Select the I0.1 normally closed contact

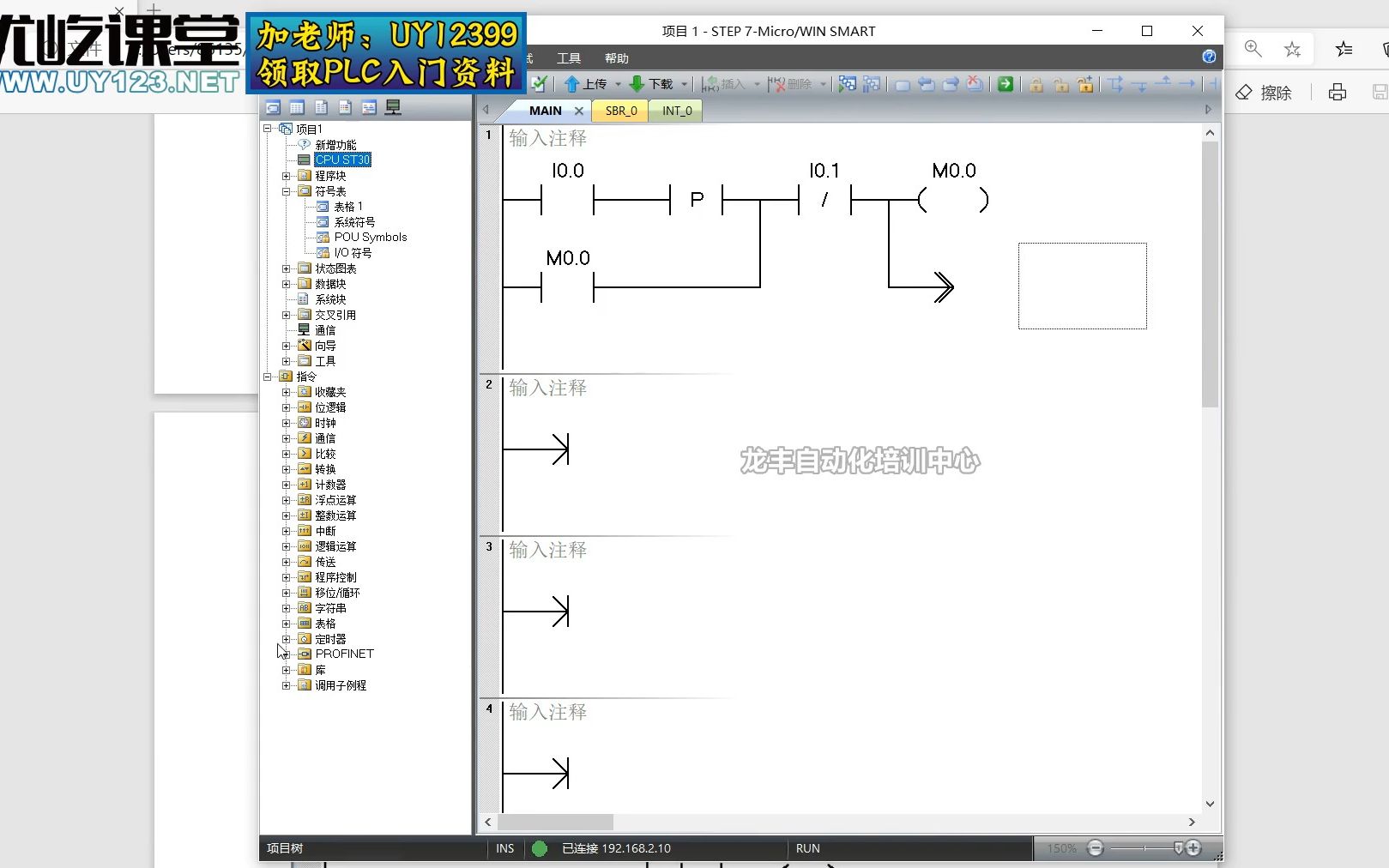tap(824, 200)
